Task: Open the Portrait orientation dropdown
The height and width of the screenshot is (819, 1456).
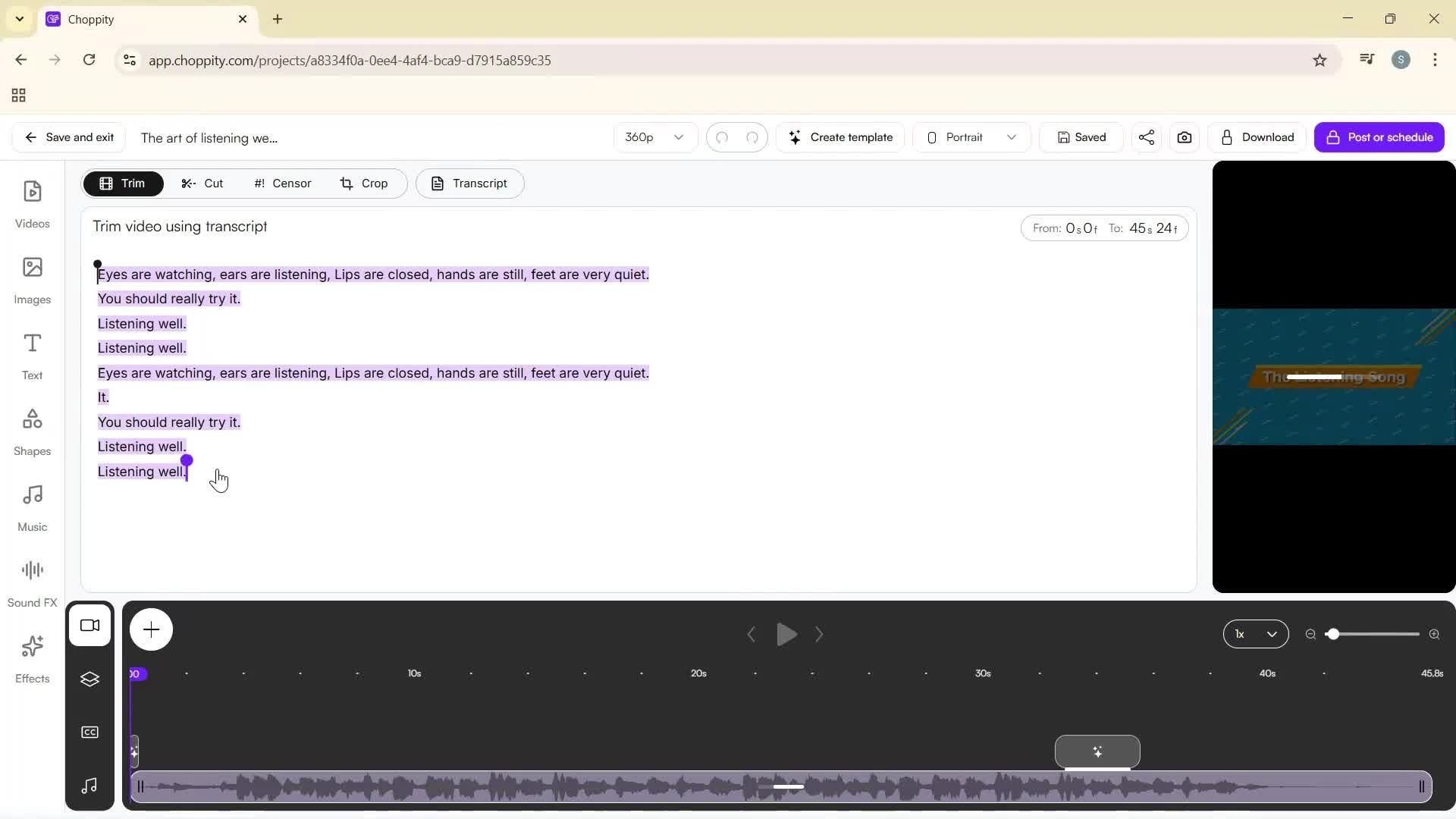Action: pyautogui.click(x=971, y=137)
